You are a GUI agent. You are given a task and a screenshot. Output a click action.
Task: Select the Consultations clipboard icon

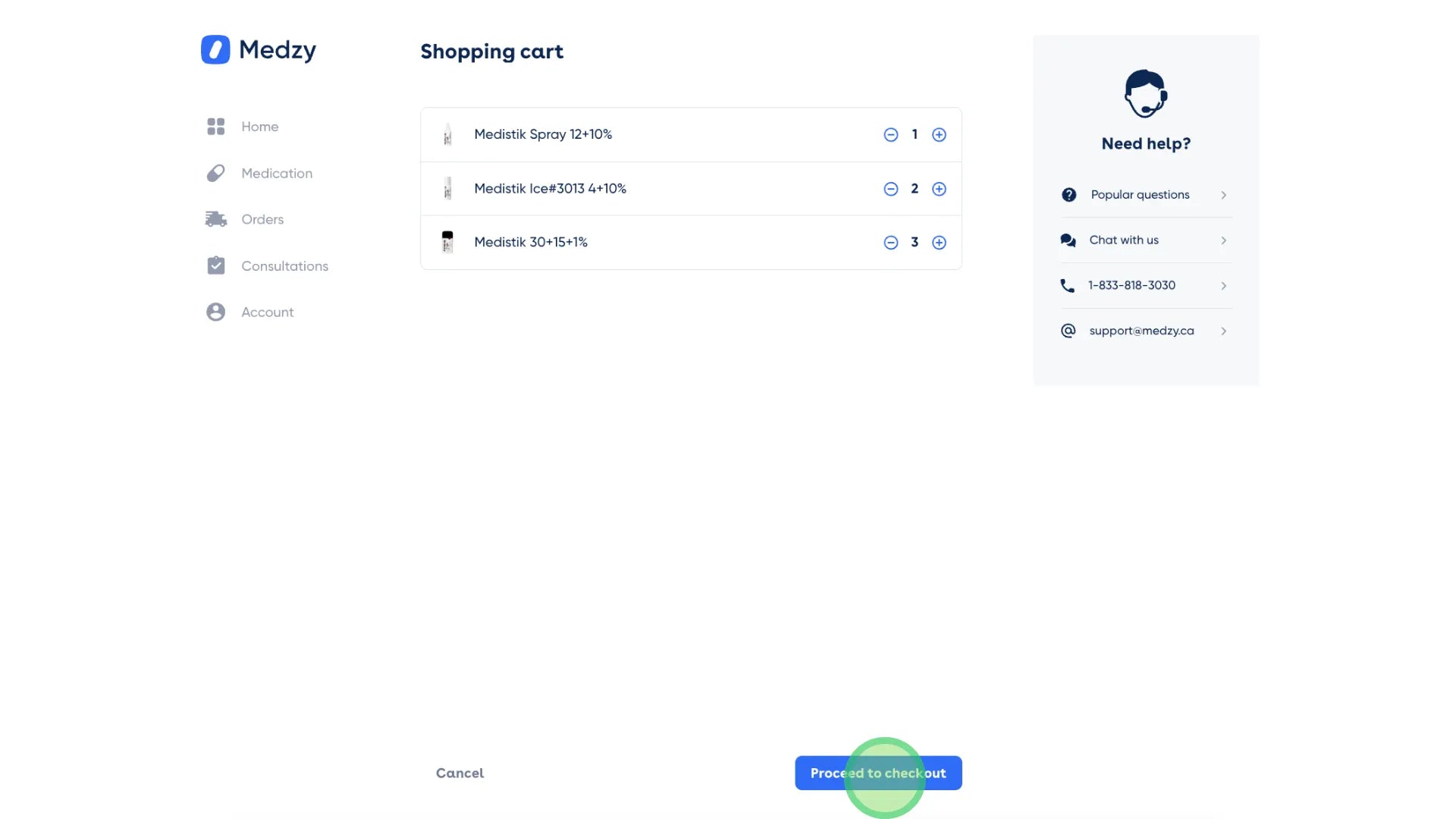tap(215, 265)
